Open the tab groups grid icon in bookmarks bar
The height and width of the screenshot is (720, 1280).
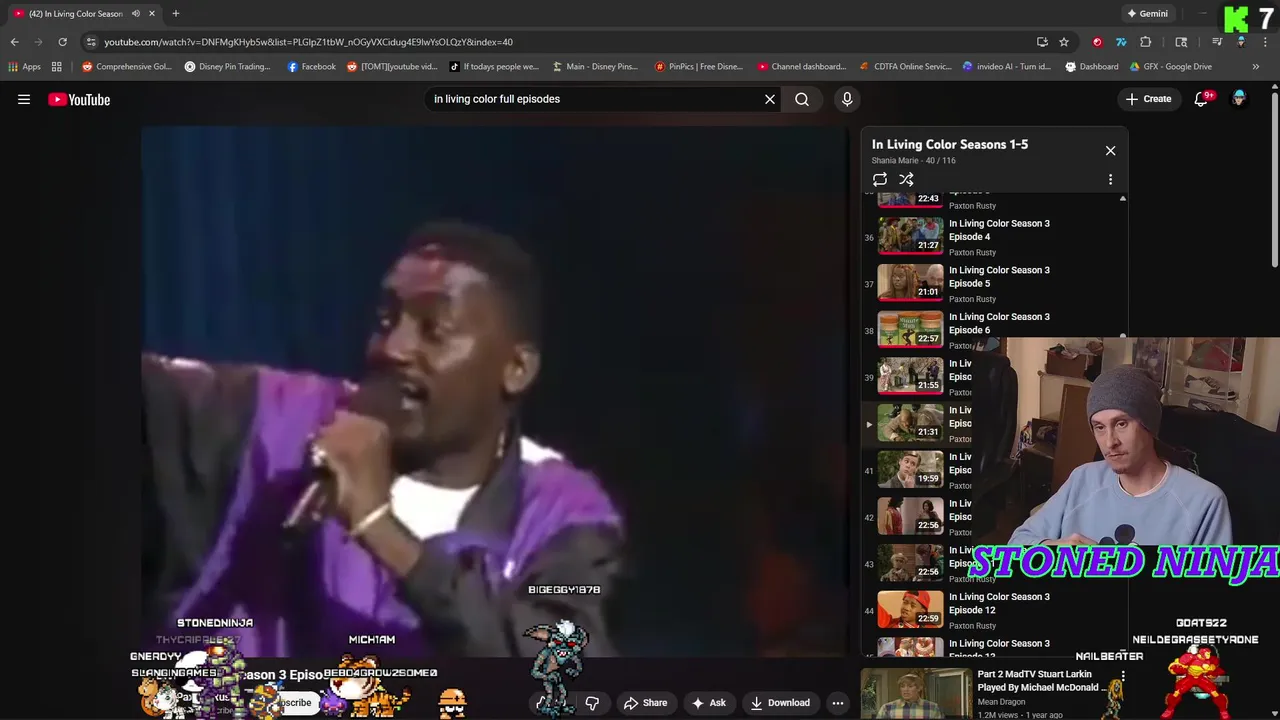tap(57, 67)
